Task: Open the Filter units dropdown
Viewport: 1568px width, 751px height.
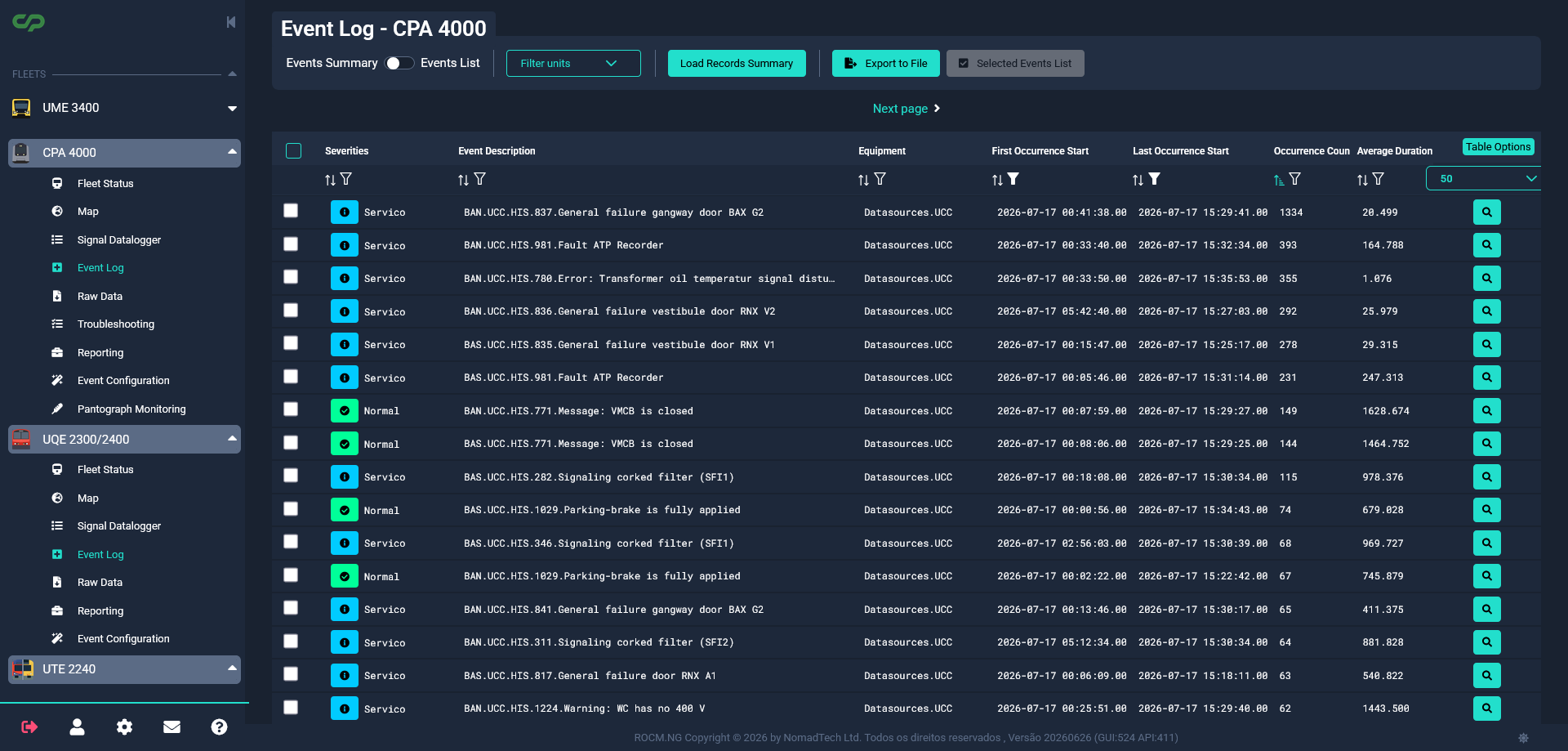Action: click(573, 63)
